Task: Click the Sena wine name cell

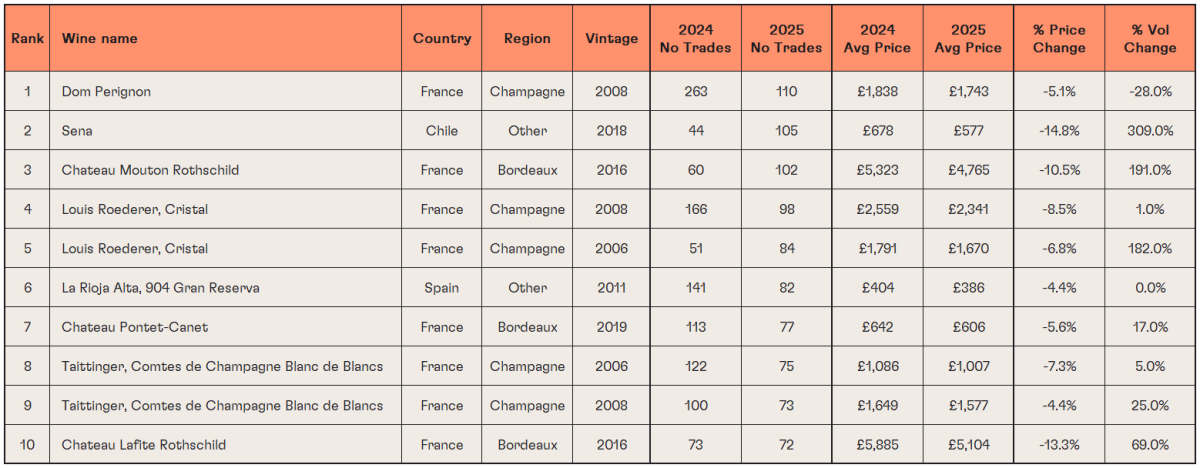Action: tap(227, 130)
